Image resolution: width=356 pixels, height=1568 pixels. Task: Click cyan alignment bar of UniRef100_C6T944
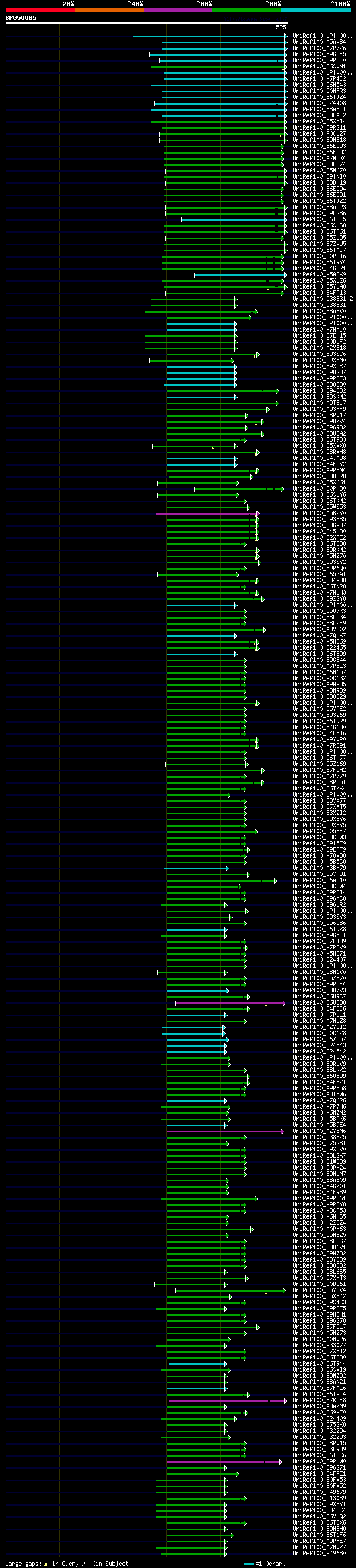click(198, 1363)
